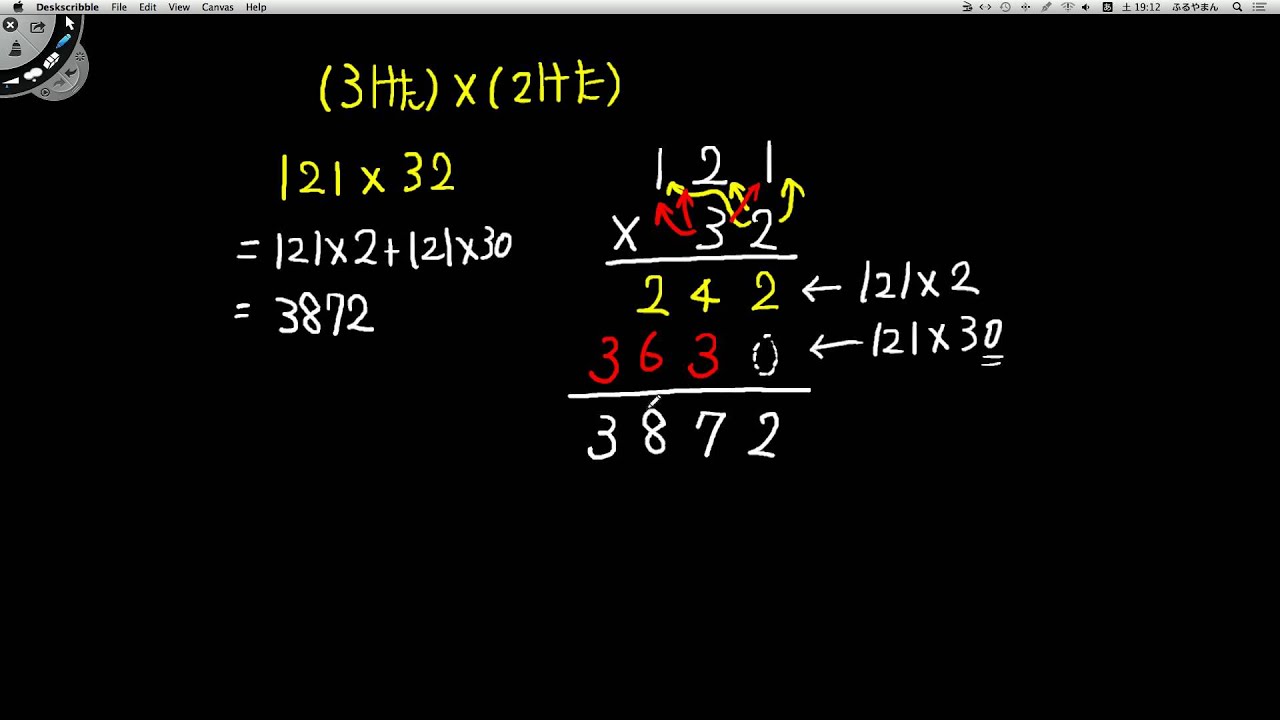Click the settings gear on palette
The image size is (1280, 720).
[x=80, y=56]
